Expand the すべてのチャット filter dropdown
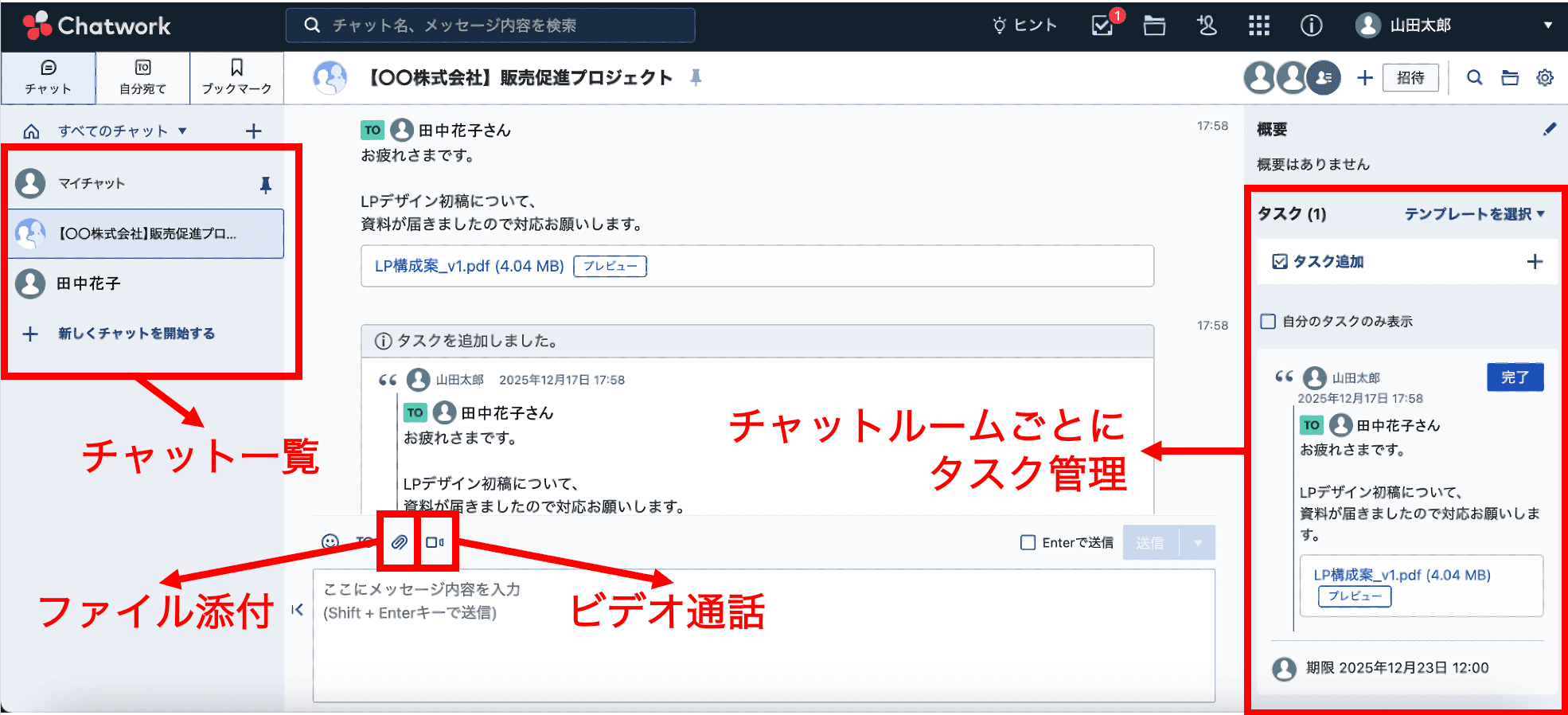1568x715 pixels. point(122,131)
